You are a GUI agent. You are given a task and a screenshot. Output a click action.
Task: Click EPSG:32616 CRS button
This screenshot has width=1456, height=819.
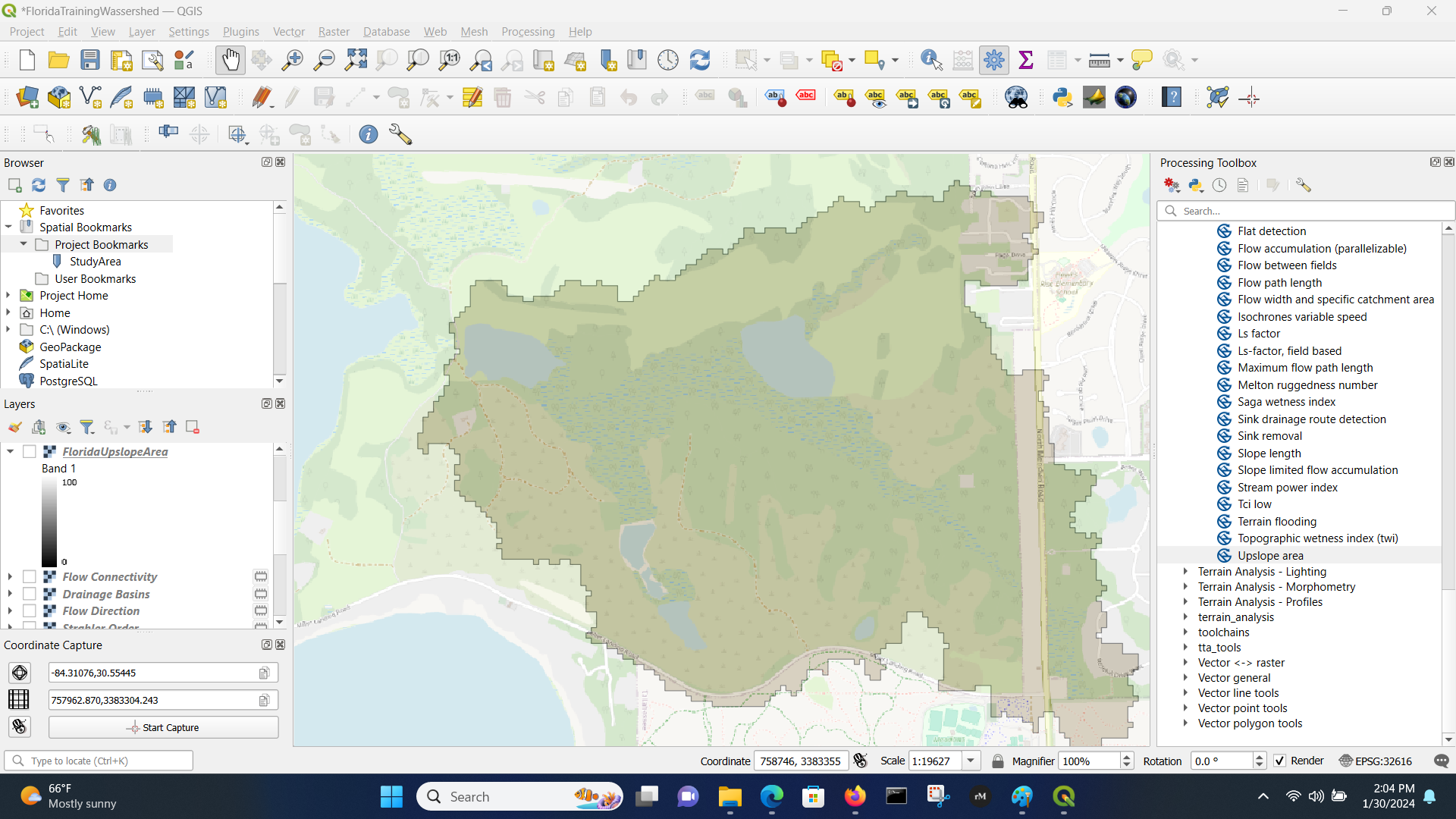(1376, 761)
